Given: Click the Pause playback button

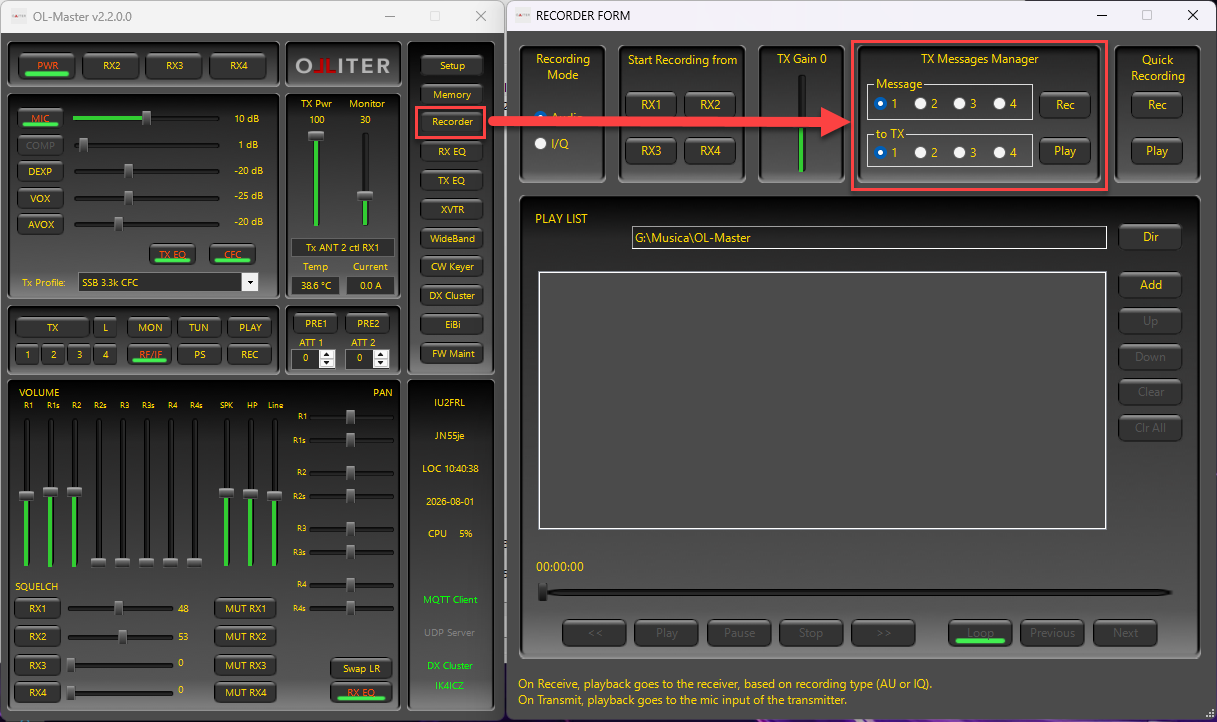Looking at the screenshot, I should 739,633.
